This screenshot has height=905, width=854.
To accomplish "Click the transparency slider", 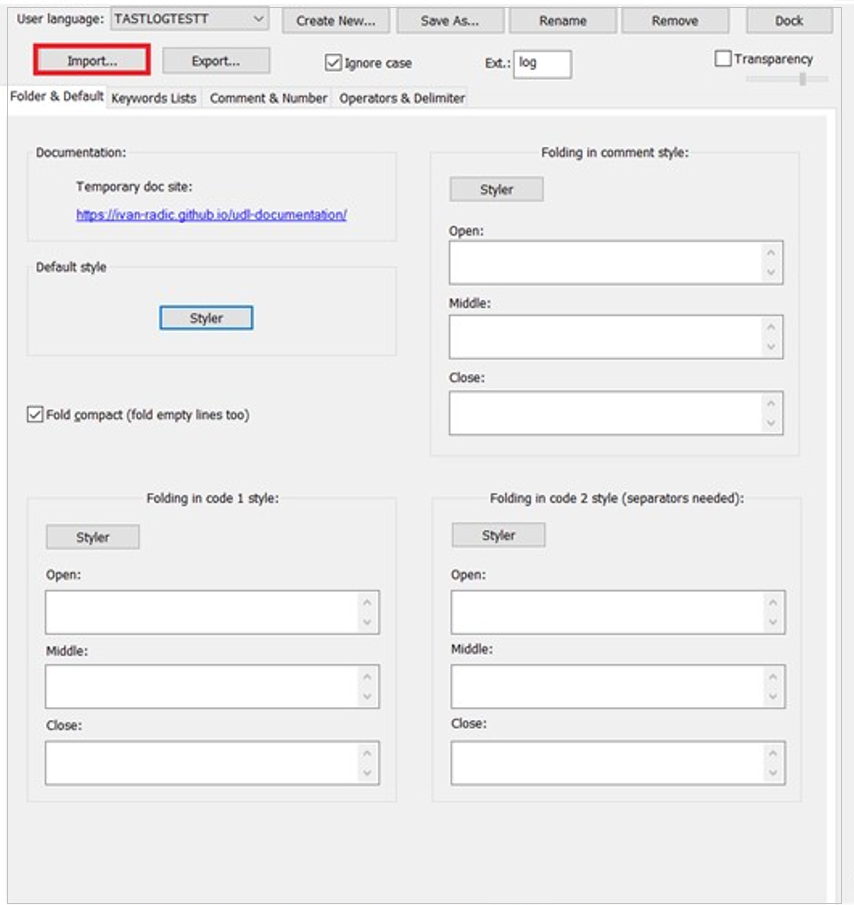I will coord(800,78).
